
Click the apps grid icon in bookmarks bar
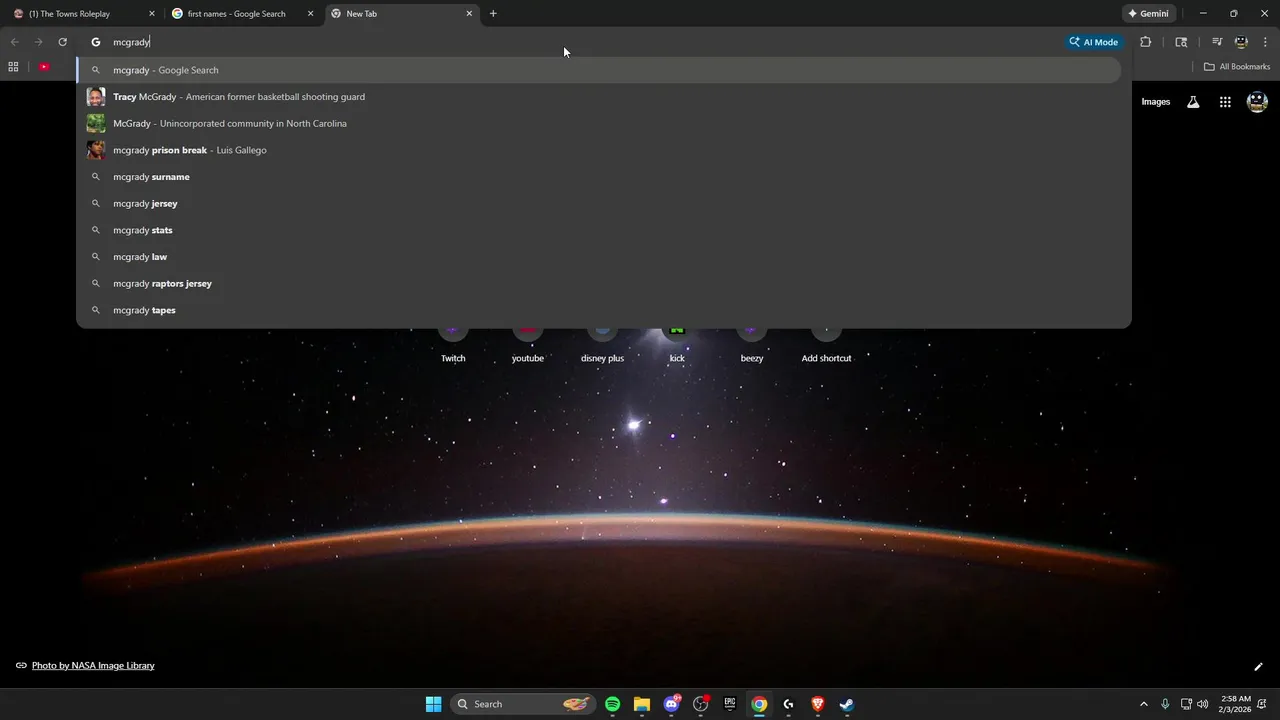tap(13, 67)
